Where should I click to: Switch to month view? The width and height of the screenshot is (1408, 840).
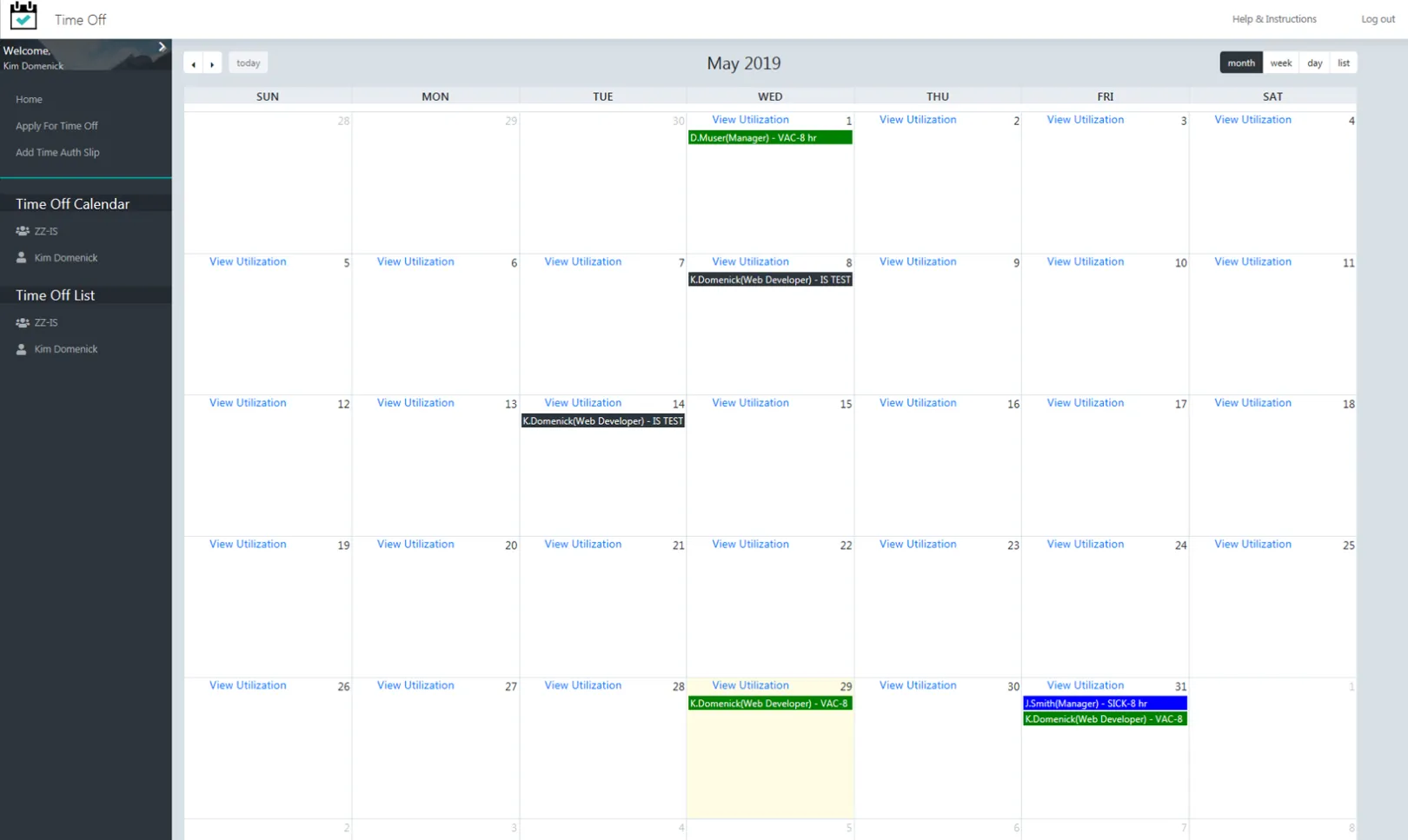click(1241, 63)
